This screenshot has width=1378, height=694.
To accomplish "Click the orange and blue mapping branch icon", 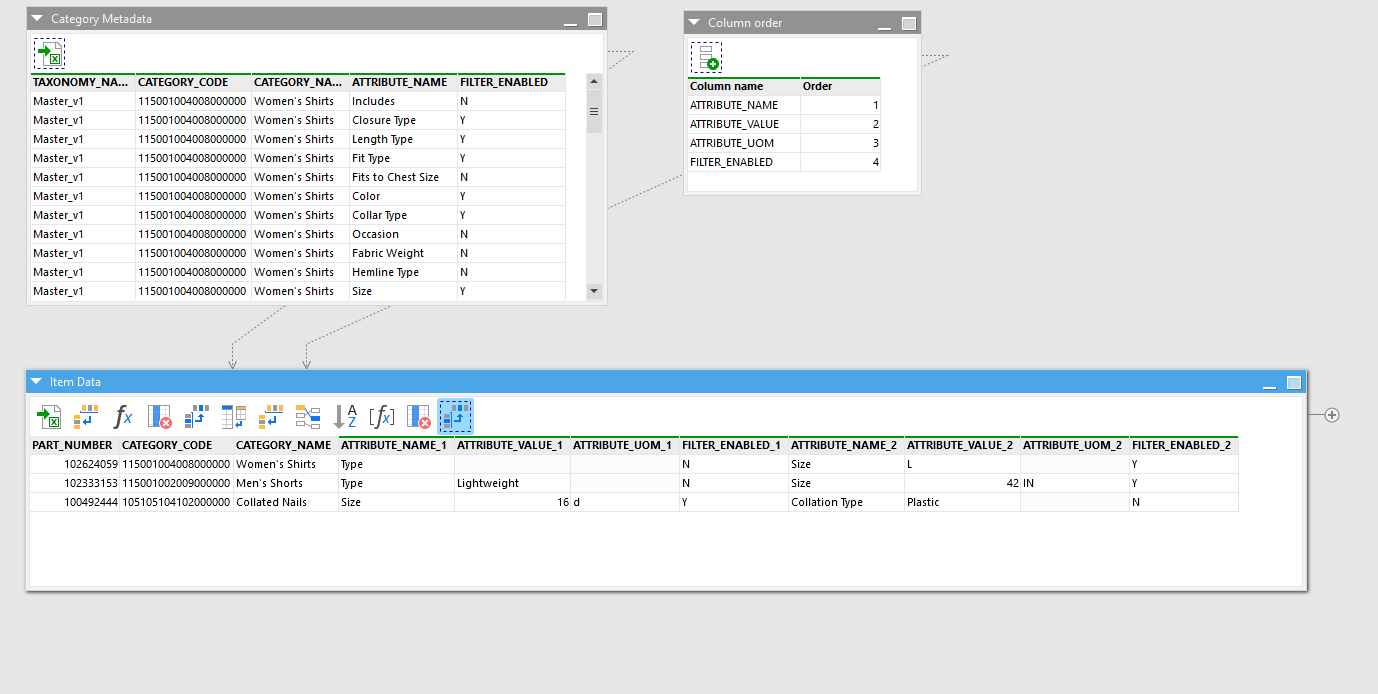I will point(308,416).
